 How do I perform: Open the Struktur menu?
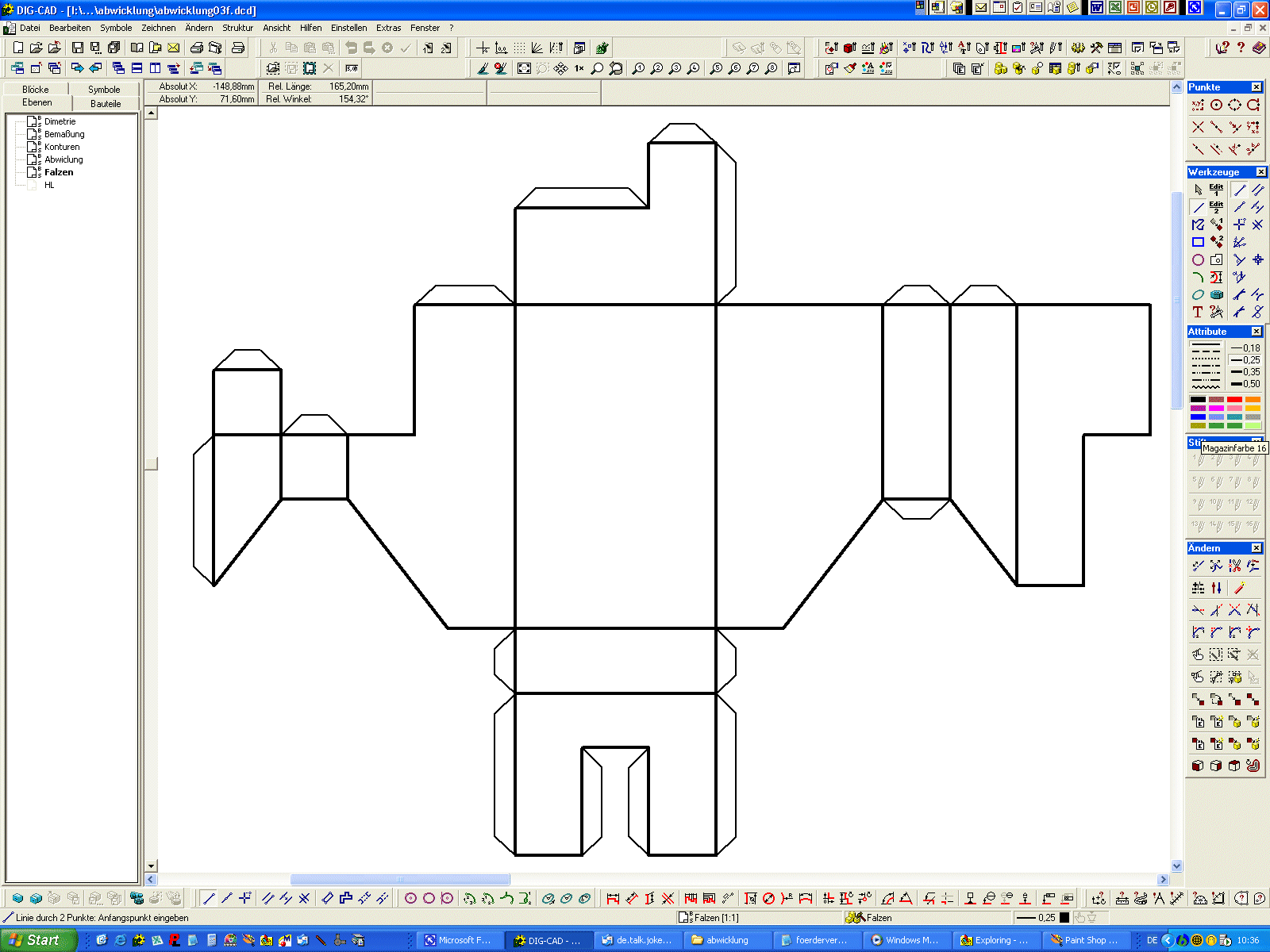pos(237,28)
